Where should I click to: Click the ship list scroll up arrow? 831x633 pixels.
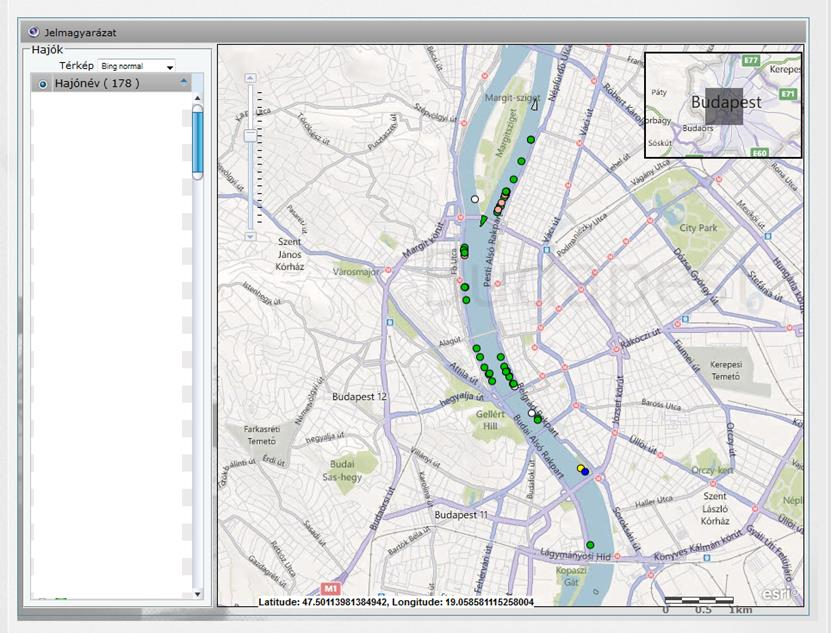pos(198,98)
